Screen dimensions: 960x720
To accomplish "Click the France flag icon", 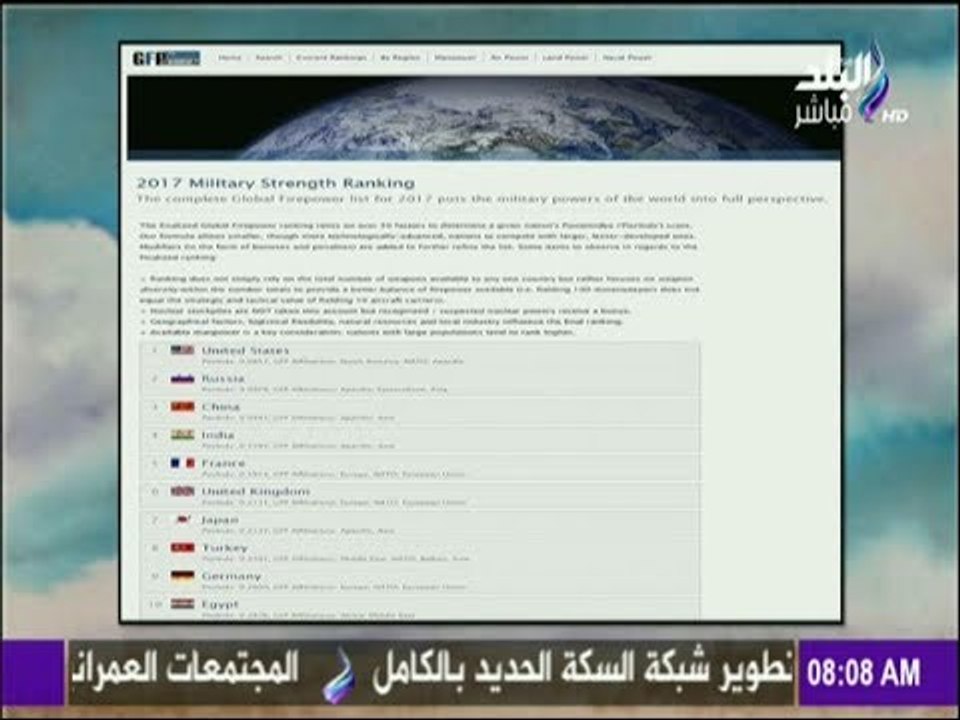I will [x=182, y=463].
